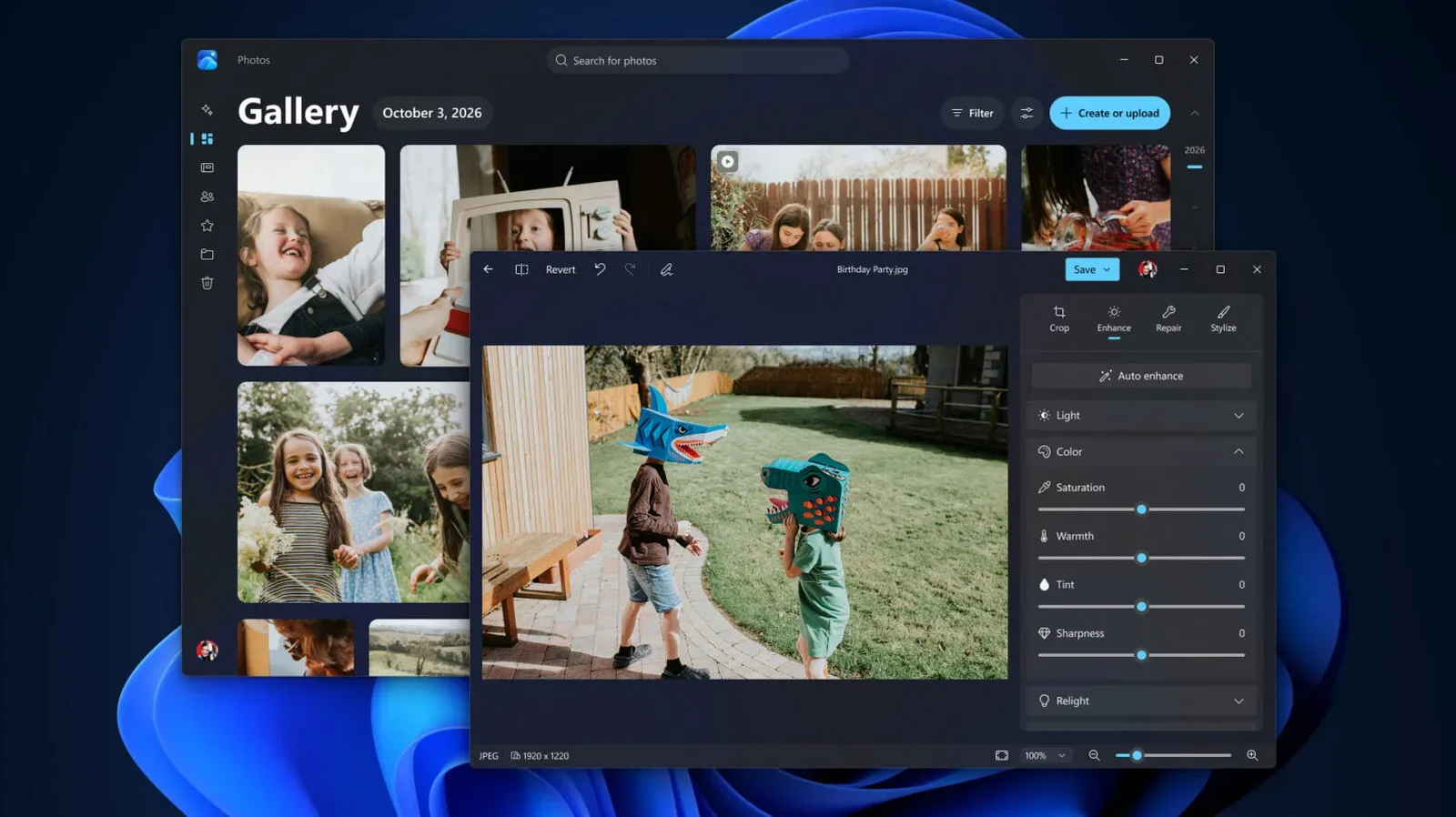
Task: Click the fit to window icon
Action: tap(1002, 755)
